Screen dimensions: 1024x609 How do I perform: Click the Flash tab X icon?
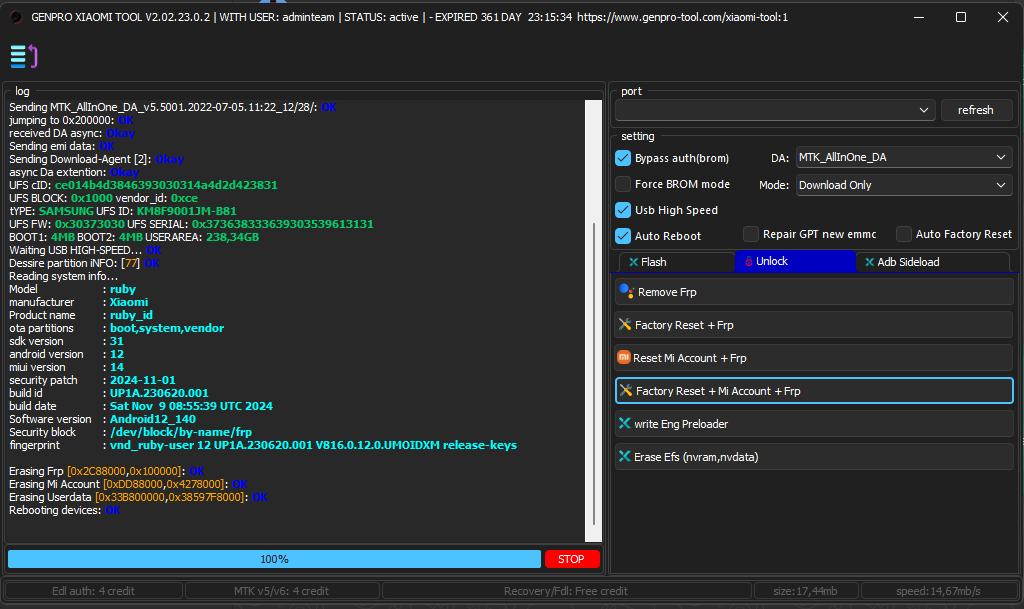633,262
